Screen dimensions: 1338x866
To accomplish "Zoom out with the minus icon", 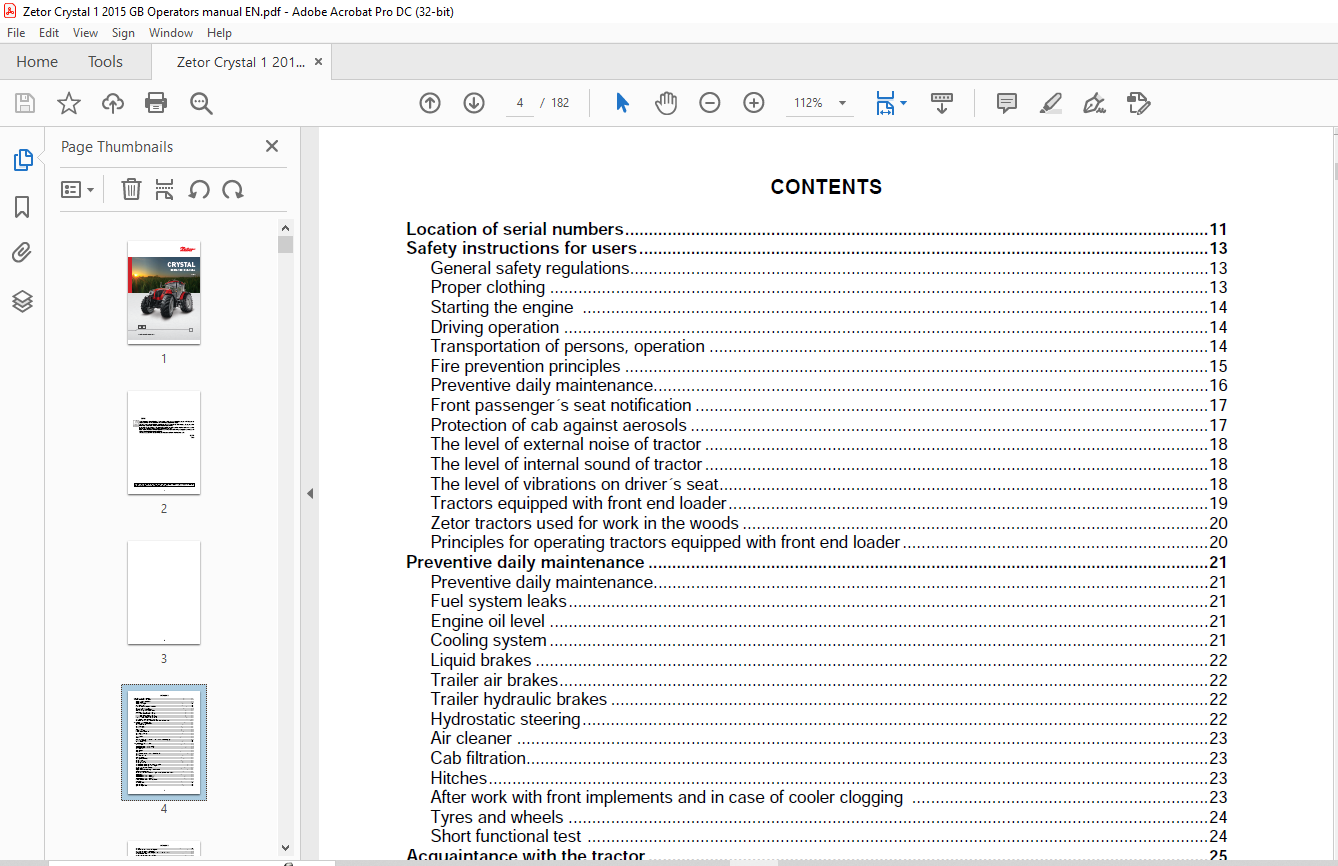I will click(710, 103).
